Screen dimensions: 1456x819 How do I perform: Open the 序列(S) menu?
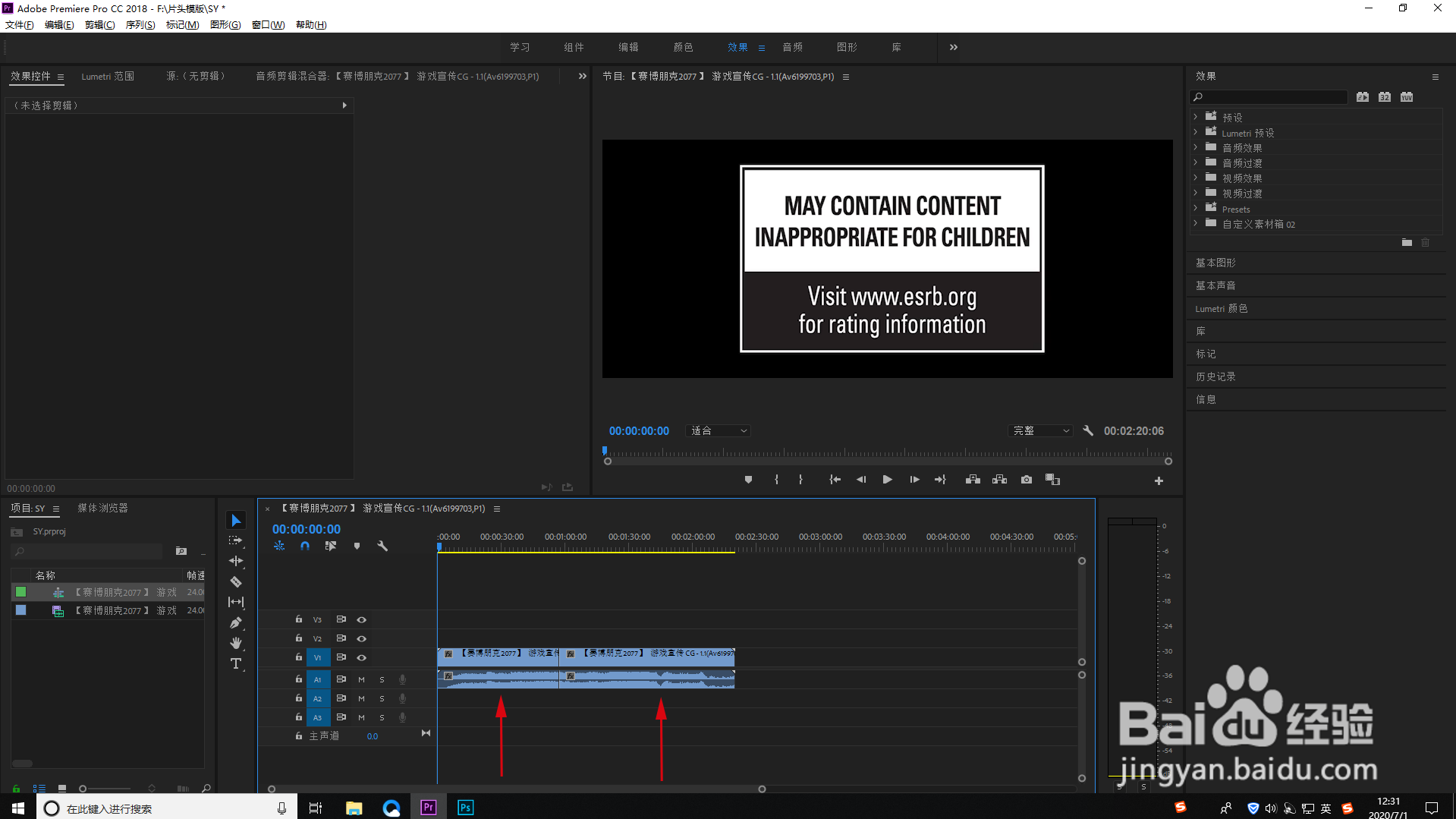(x=140, y=25)
